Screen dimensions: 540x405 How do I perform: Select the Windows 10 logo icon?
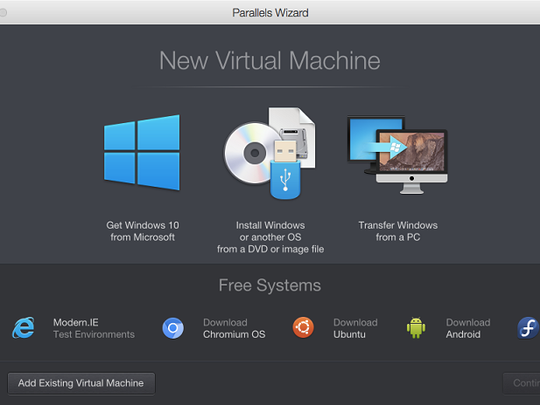pos(142,152)
